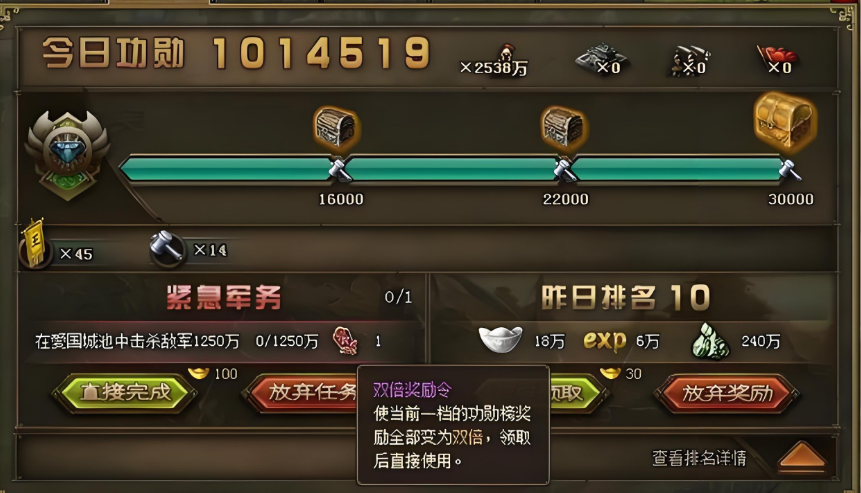Click the hammer marker at 22000
Viewport: 861px width, 493px height.
[564, 170]
